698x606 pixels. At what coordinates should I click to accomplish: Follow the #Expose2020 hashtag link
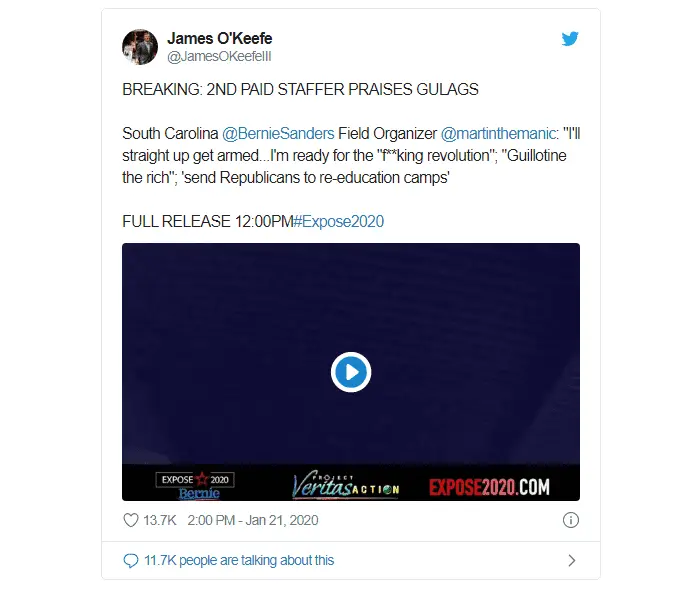338,221
